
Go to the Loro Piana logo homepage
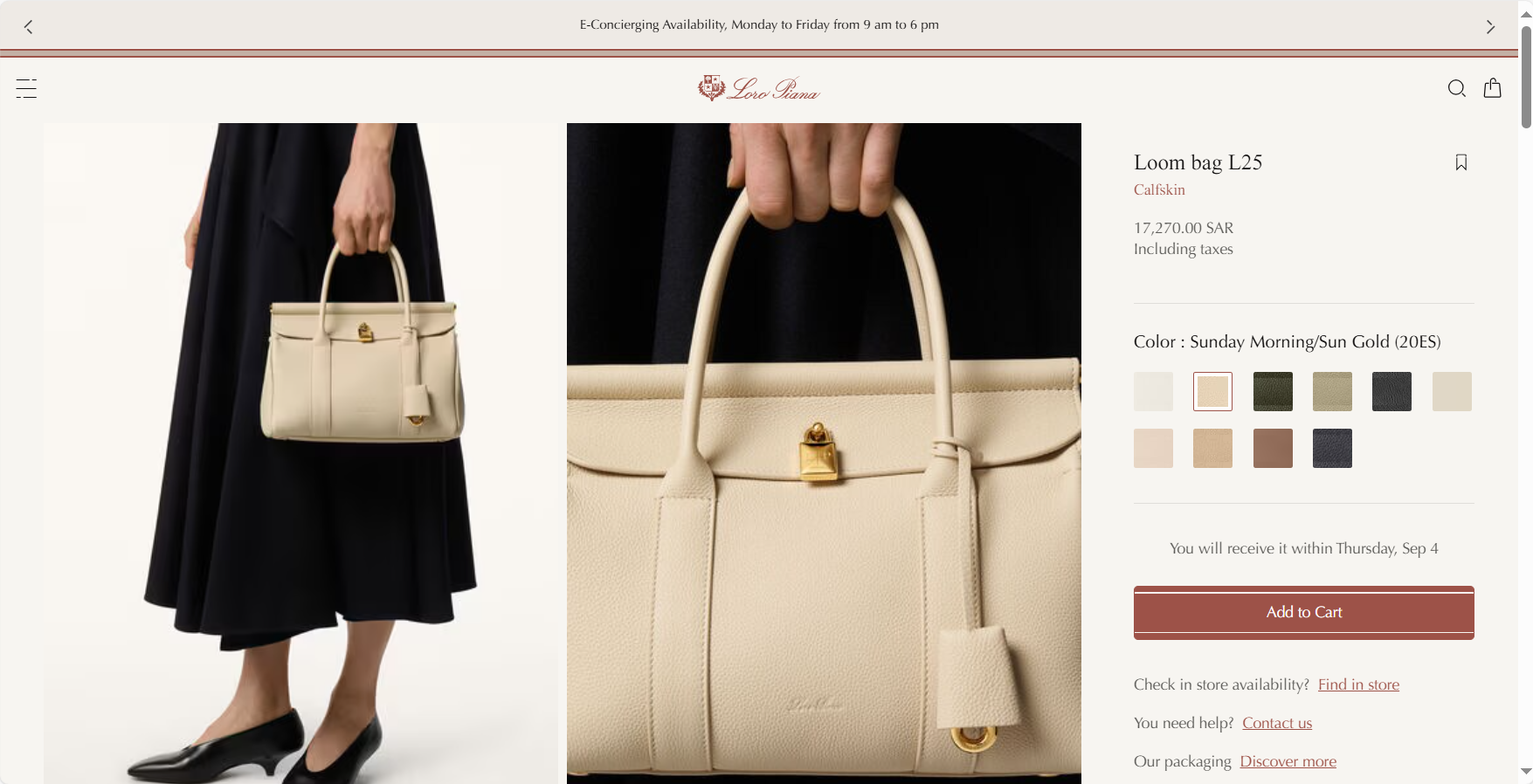click(x=758, y=88)
